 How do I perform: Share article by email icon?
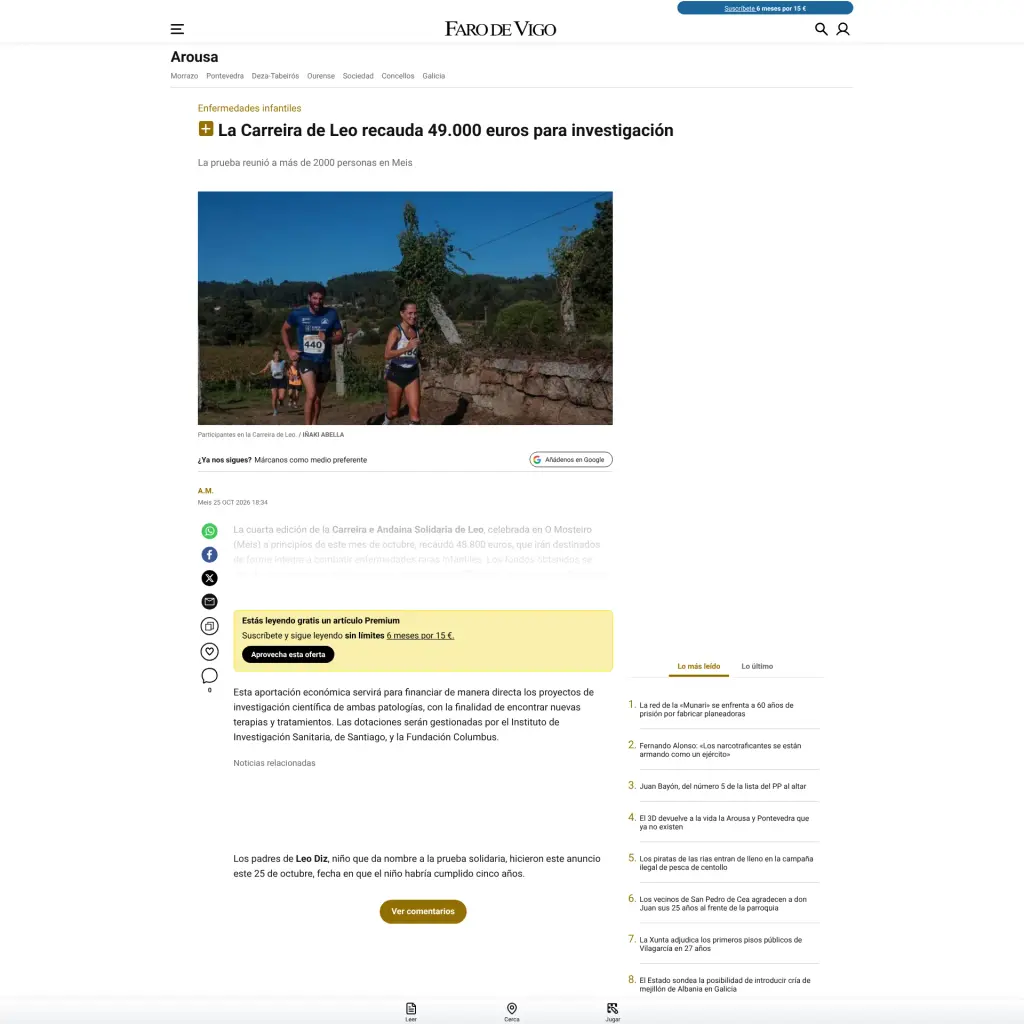click(209, 601)
